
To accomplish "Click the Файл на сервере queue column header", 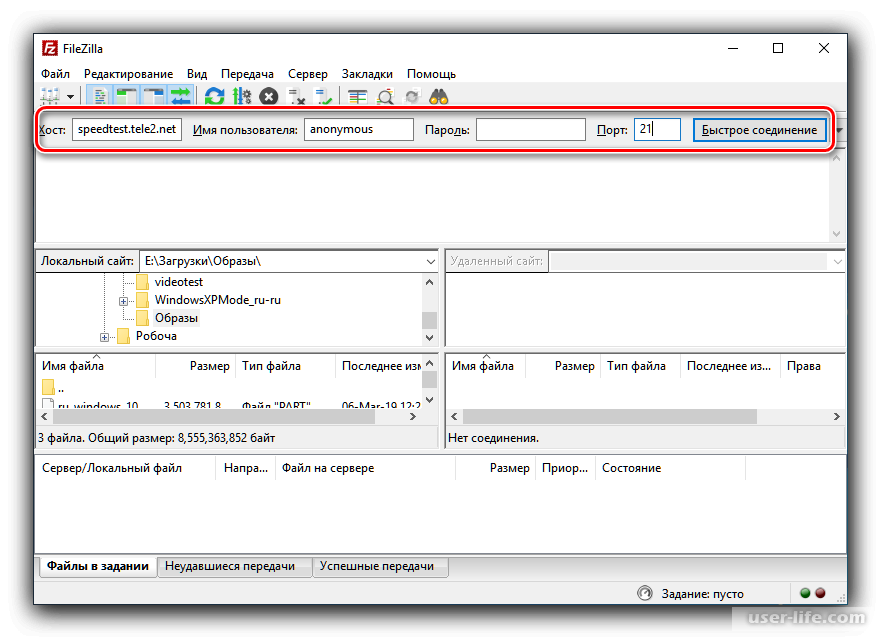I will tap(365, 468).
